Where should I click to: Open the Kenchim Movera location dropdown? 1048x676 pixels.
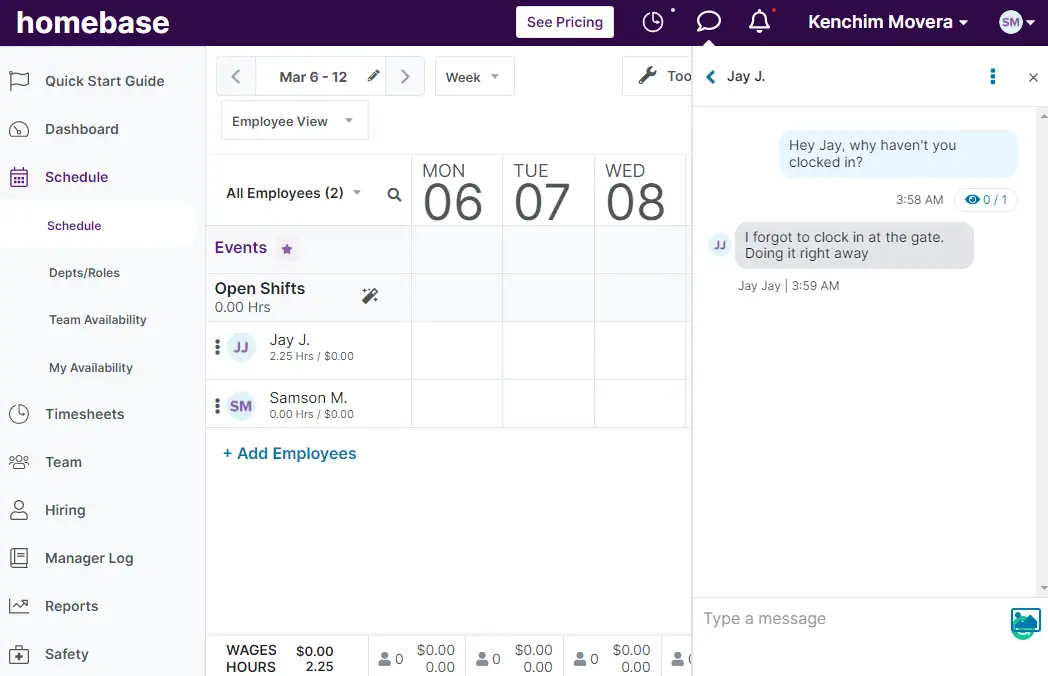pos(888,22)
